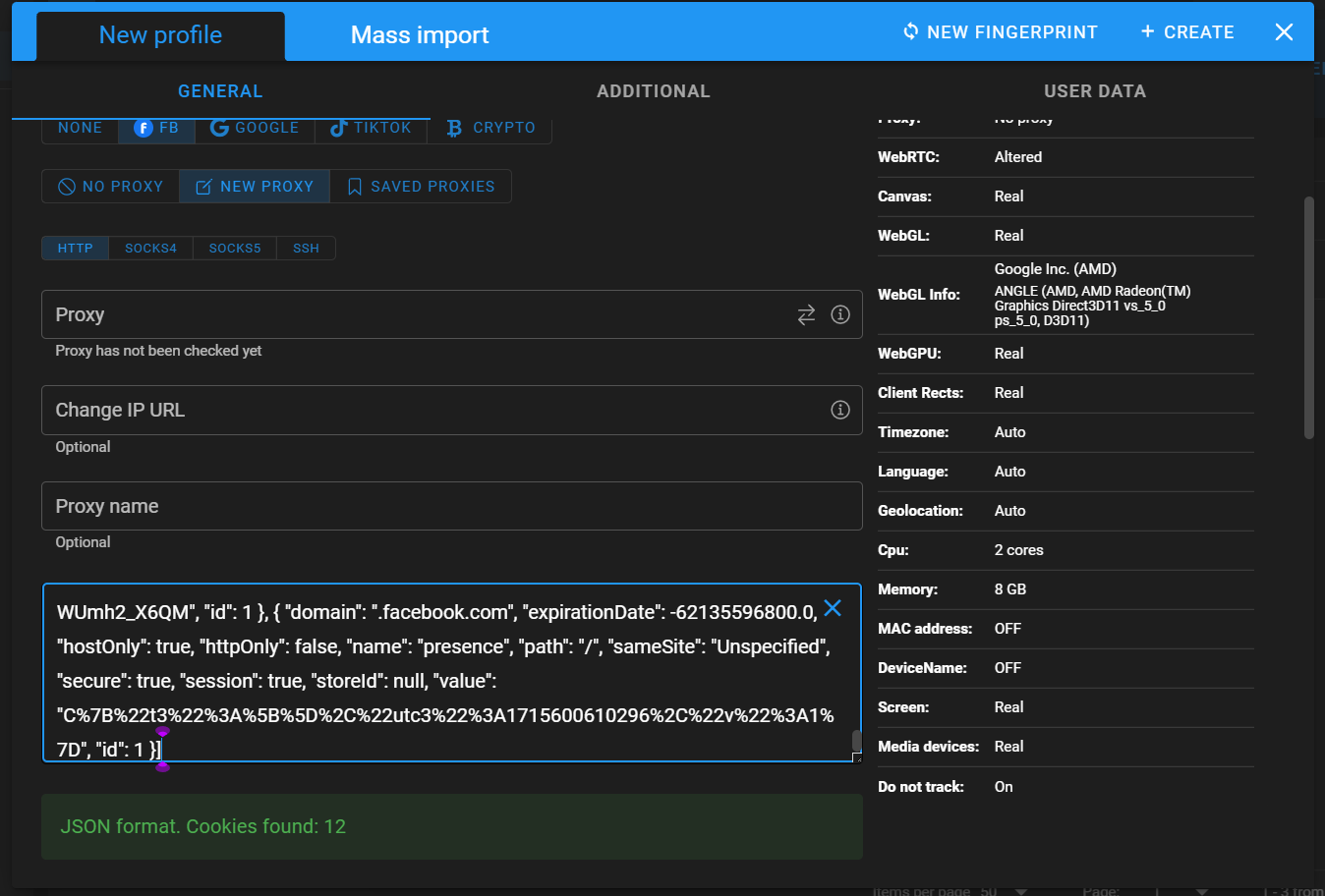Select the NONE profile type

tap(81, 128)
